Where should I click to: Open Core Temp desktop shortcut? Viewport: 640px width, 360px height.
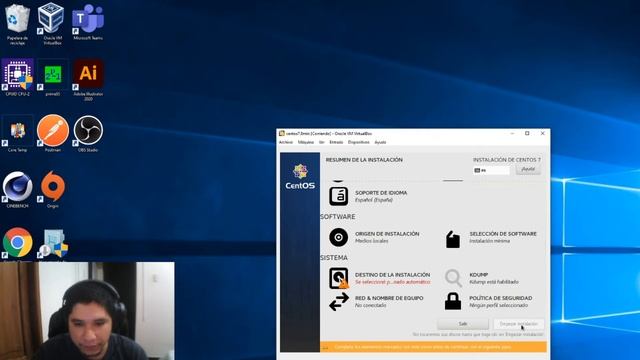(17, 133)
